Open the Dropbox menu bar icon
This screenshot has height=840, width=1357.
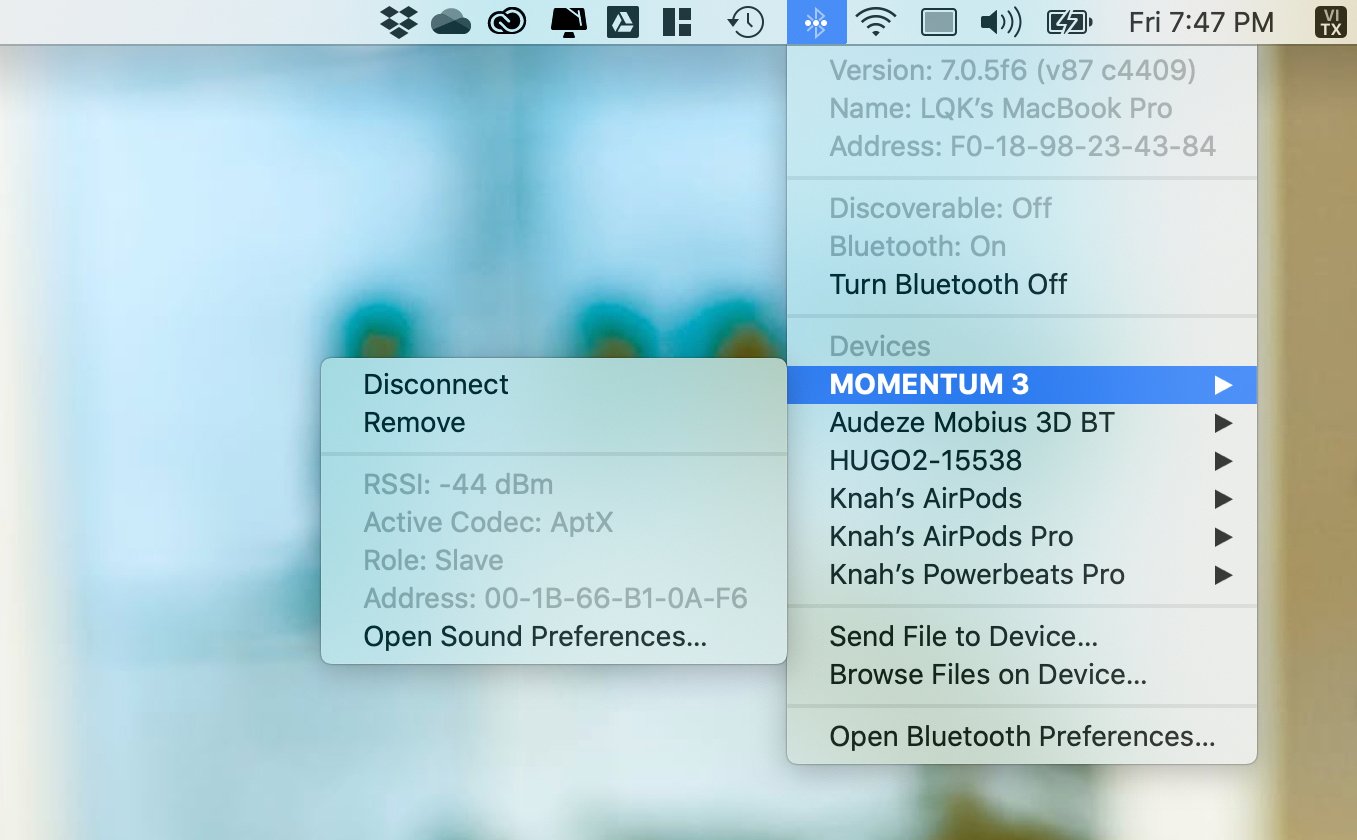(x=397, y=21)
